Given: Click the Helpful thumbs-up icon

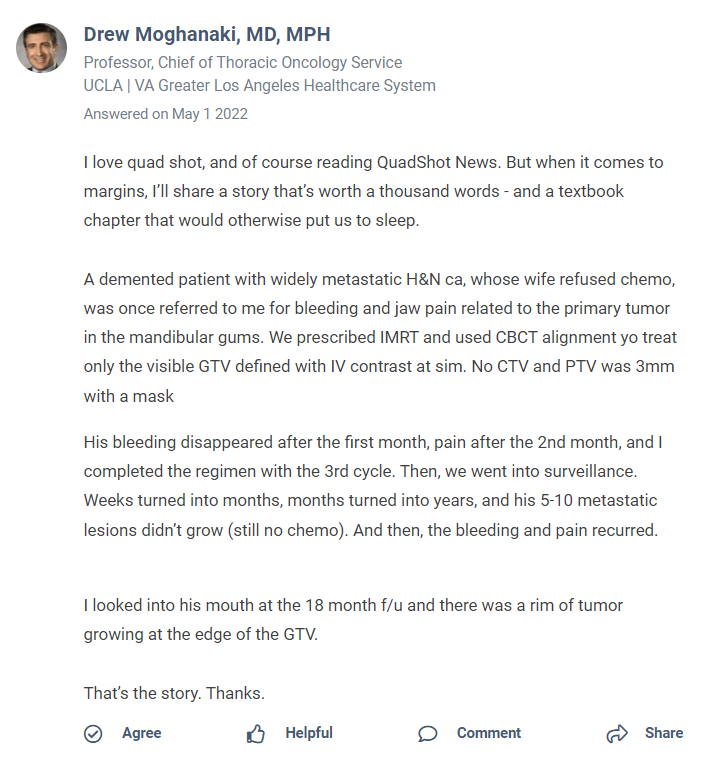Looking at the screenshot, I should coord(256,734).
